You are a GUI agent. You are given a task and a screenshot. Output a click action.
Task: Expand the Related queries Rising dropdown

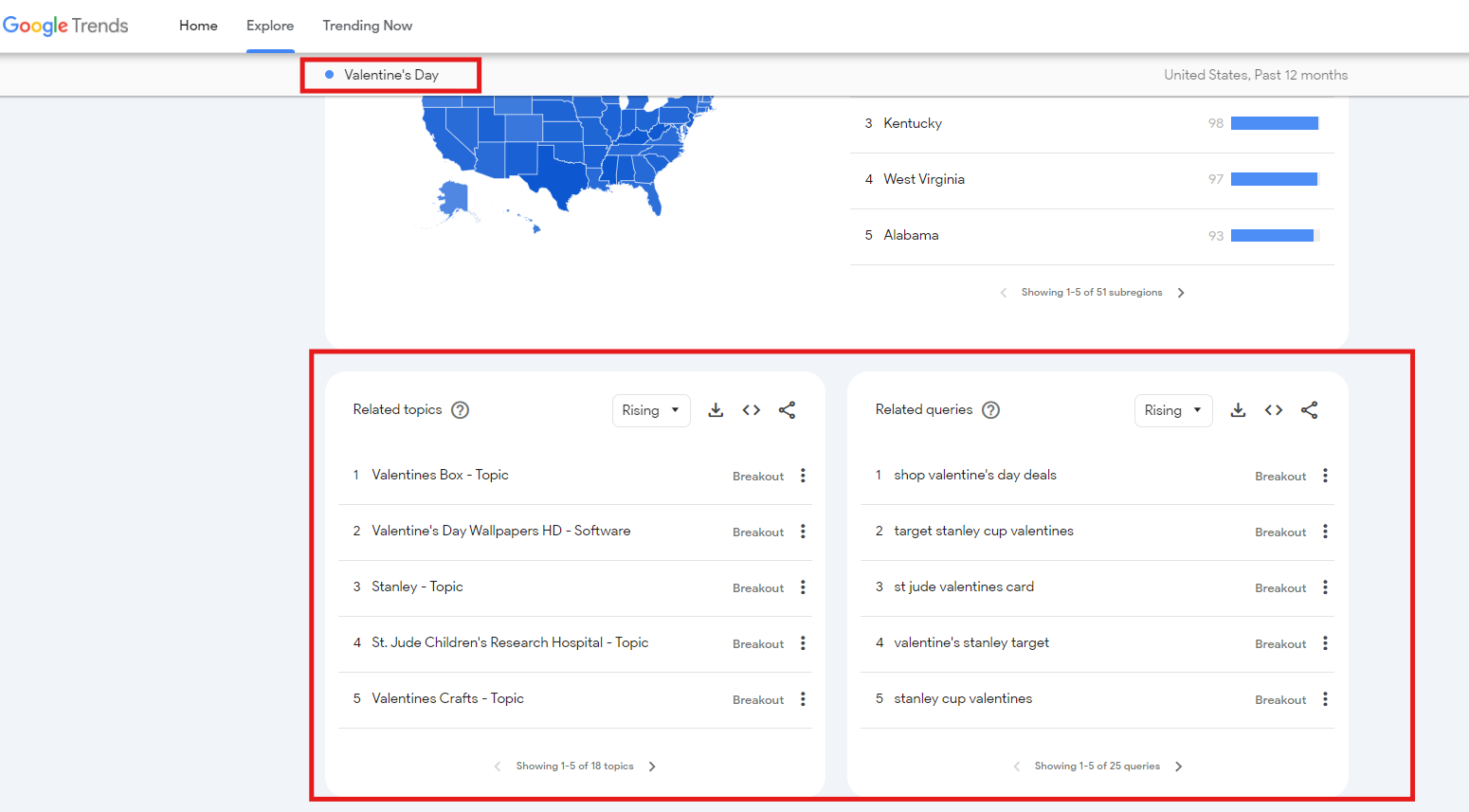[1173, 410]
